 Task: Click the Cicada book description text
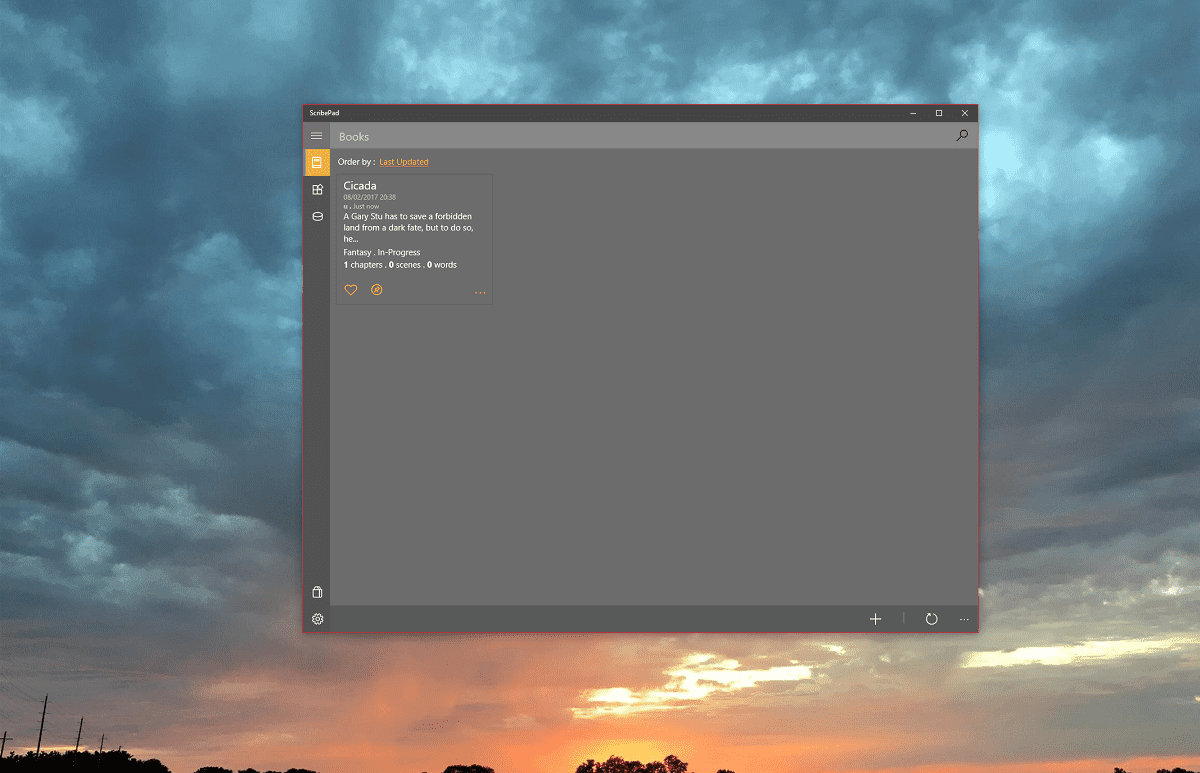408,227
